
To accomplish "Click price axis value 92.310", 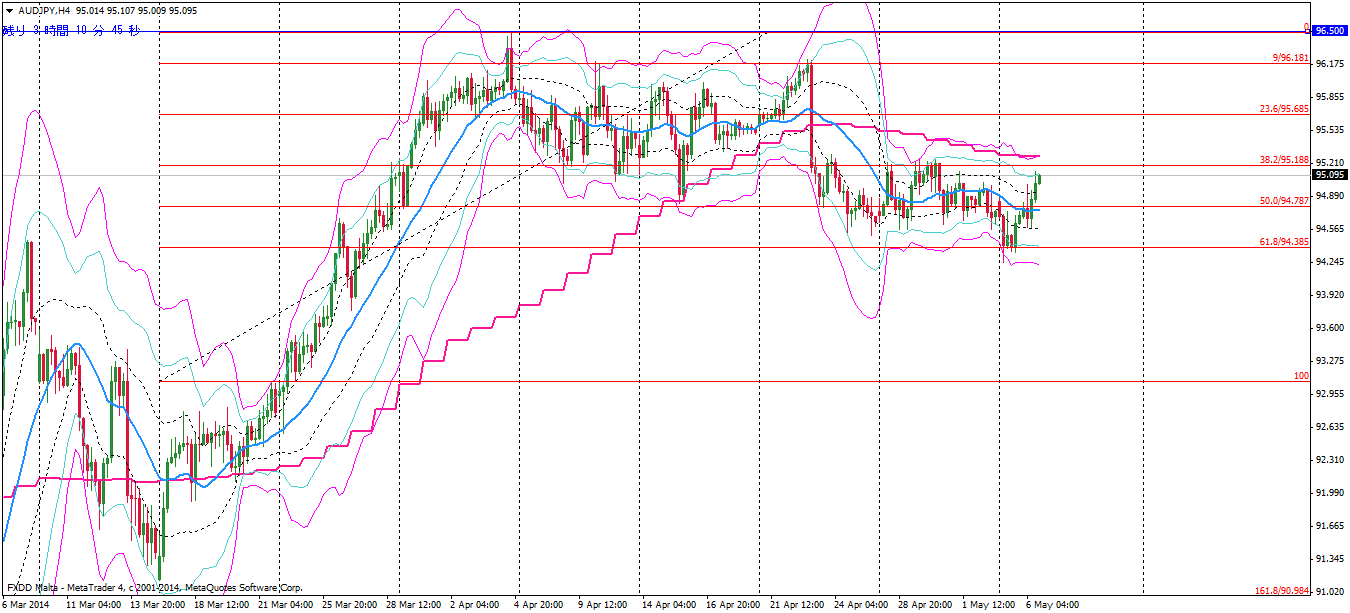I will click(x=1330, y=459).
